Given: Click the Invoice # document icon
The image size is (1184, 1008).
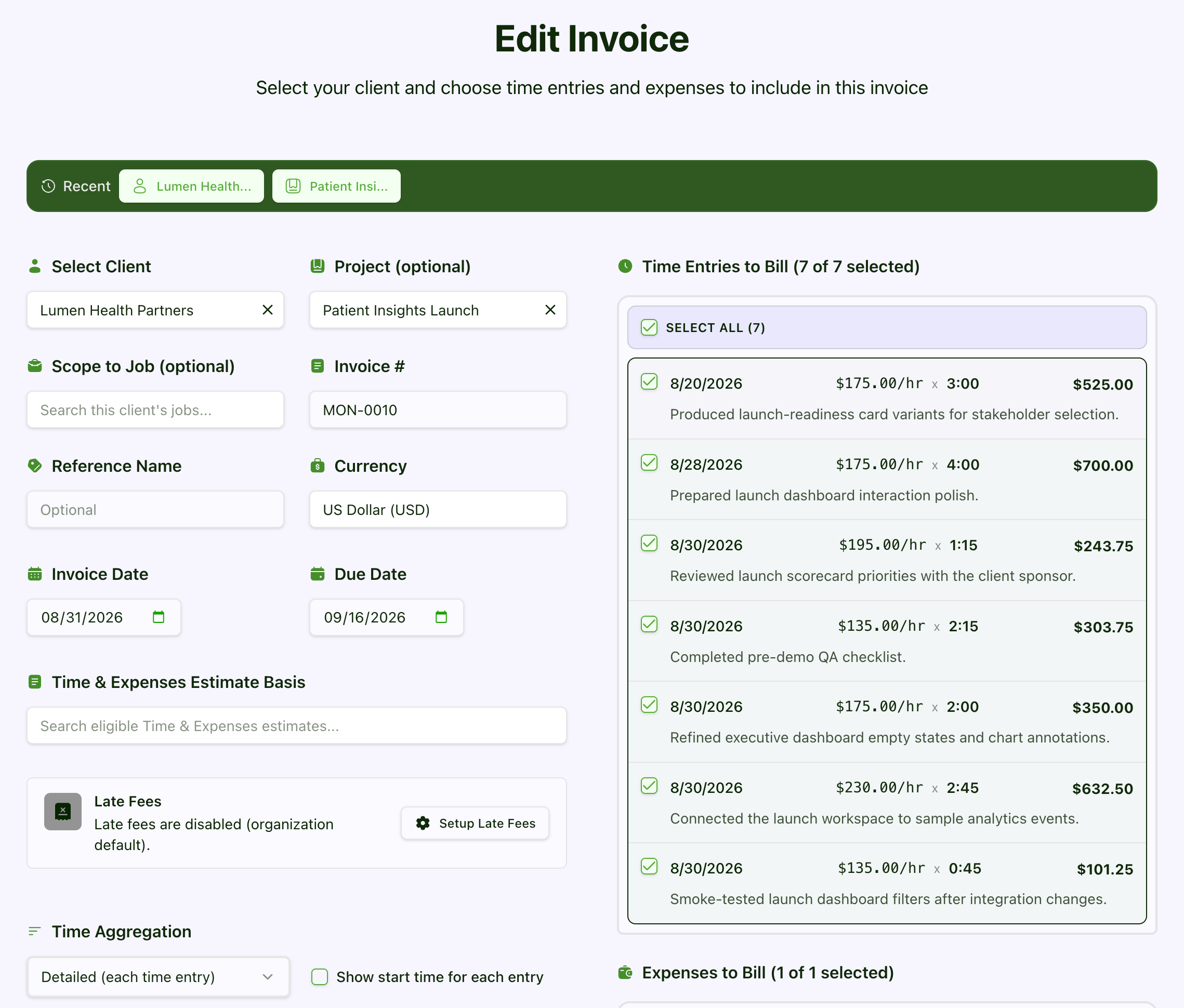Looking at the screenshot, I should click(x=317, y=366).
